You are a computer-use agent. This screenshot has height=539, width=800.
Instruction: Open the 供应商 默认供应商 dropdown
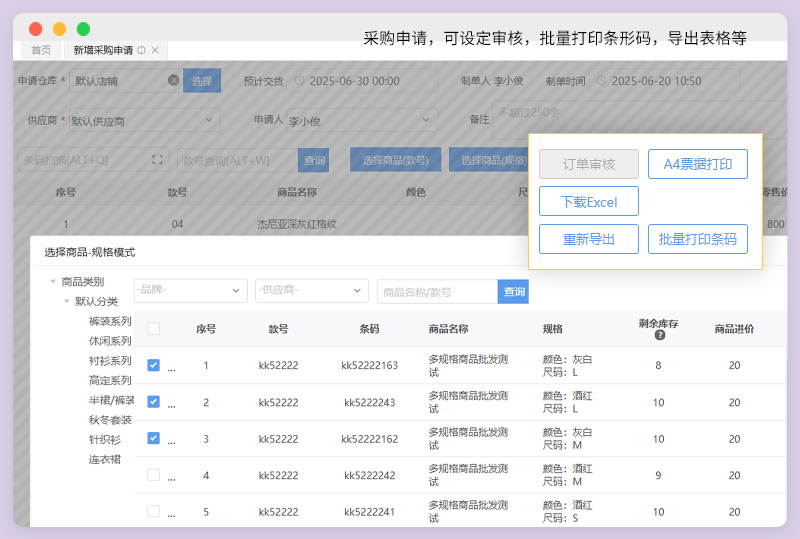pos(145,120)
